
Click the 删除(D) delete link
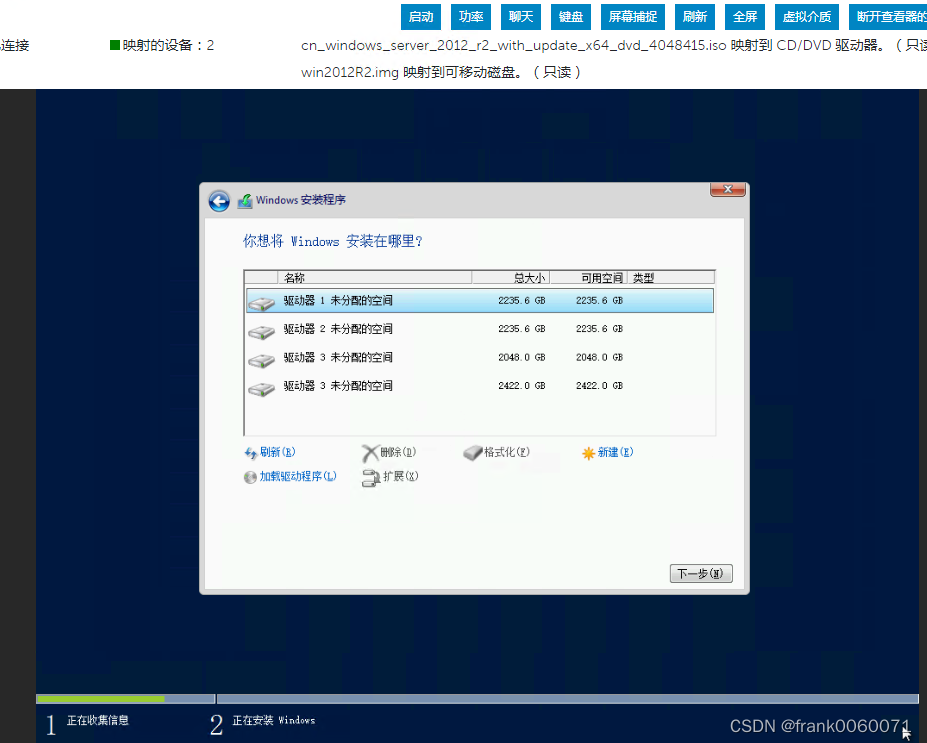[x=398, y=452]
